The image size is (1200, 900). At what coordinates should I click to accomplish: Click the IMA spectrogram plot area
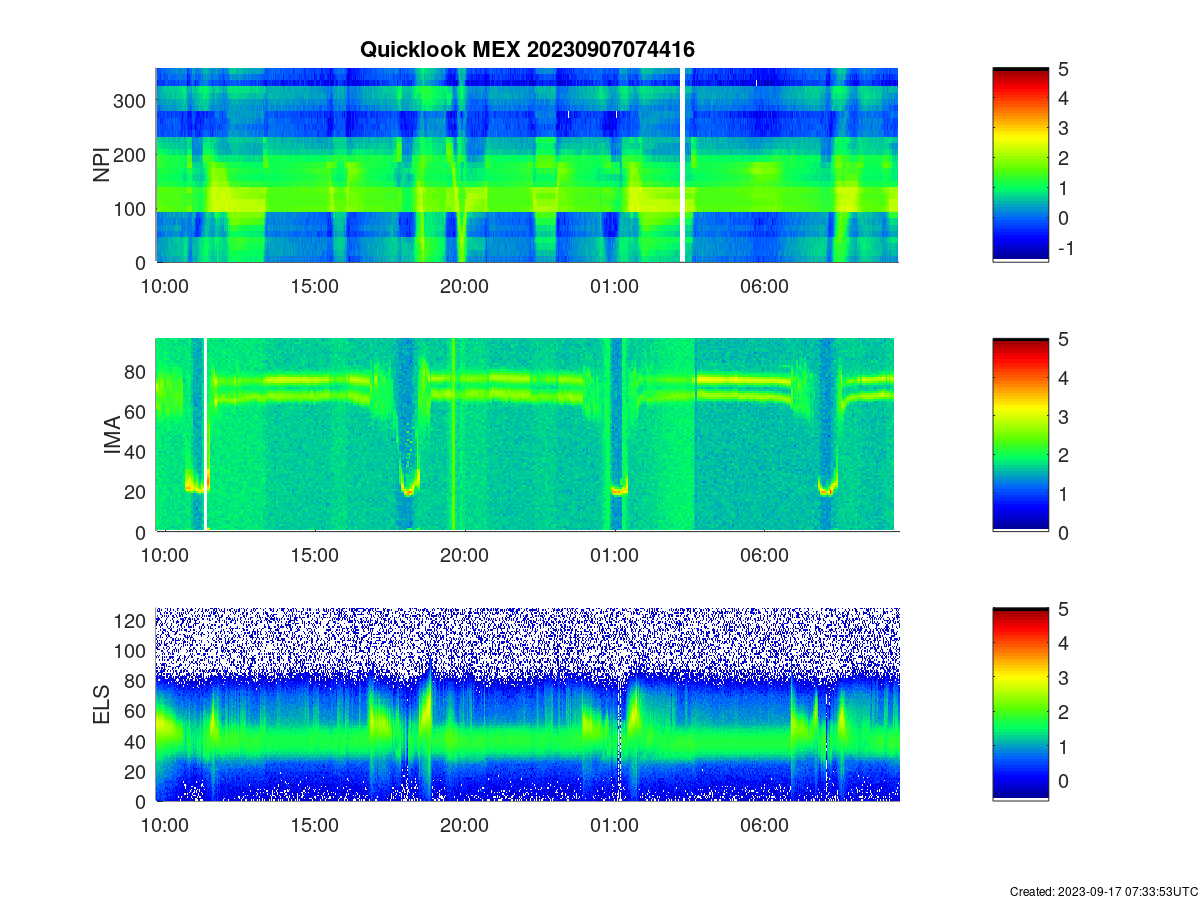[527, 435]
